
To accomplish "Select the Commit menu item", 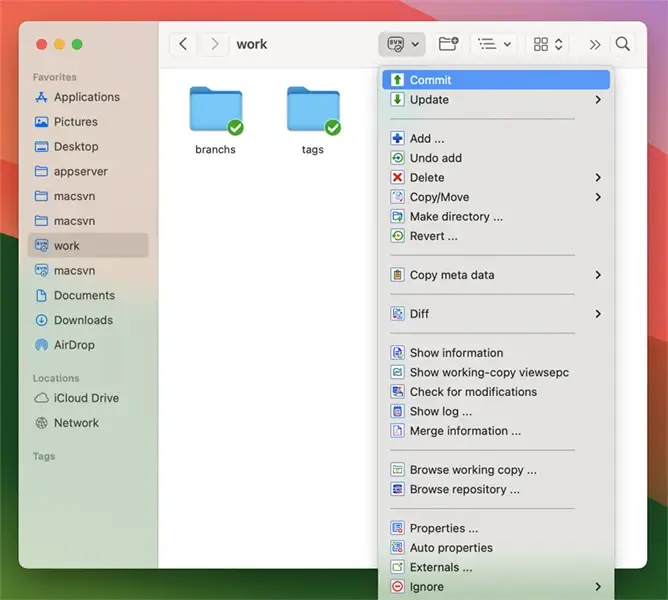I will point(496,80).
